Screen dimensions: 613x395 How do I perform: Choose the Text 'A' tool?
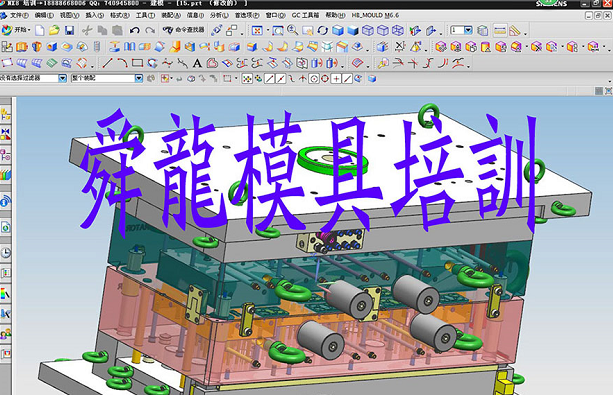(197, 63)
